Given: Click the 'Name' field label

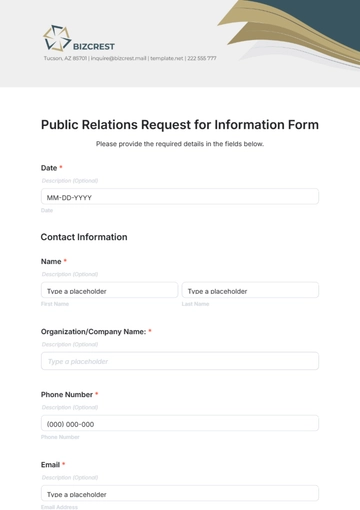Looking at the screenshot, I should point(51,262).
